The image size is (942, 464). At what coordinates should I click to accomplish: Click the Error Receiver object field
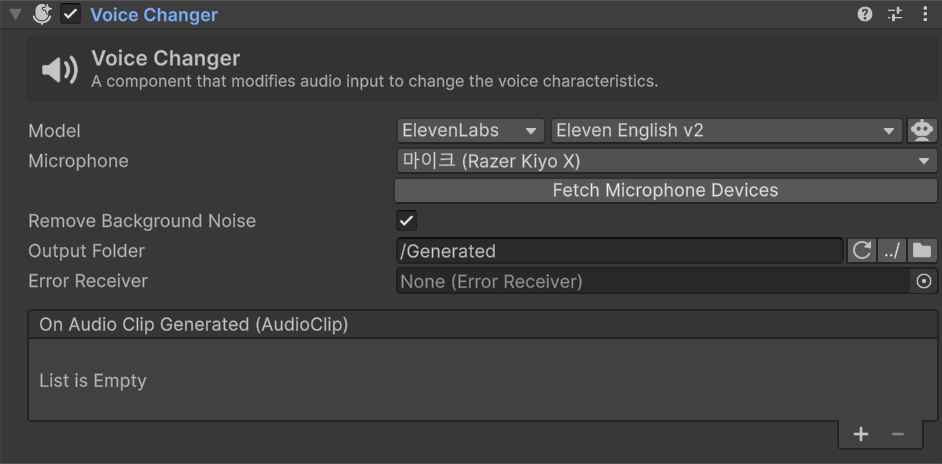[654, 281]
